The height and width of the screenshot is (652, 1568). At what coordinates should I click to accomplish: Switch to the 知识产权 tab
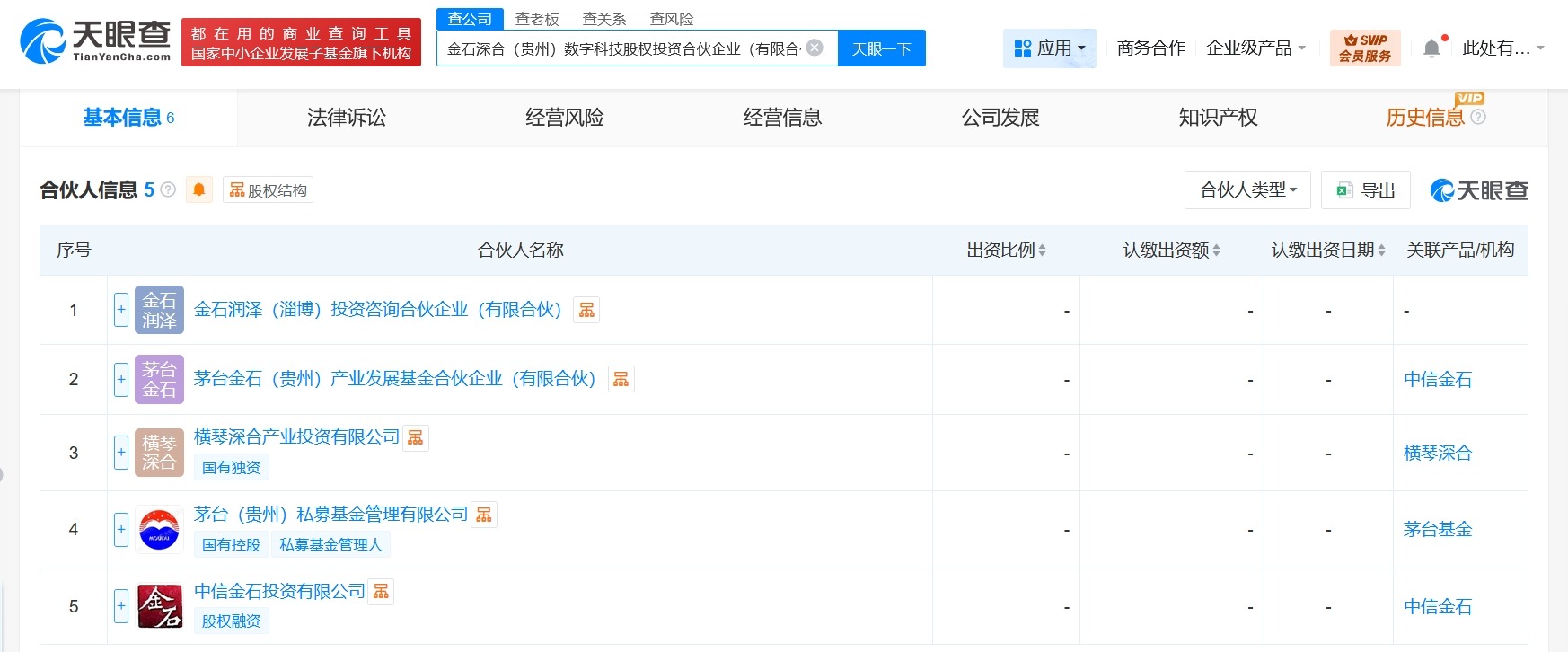(x=1218, y=118)
